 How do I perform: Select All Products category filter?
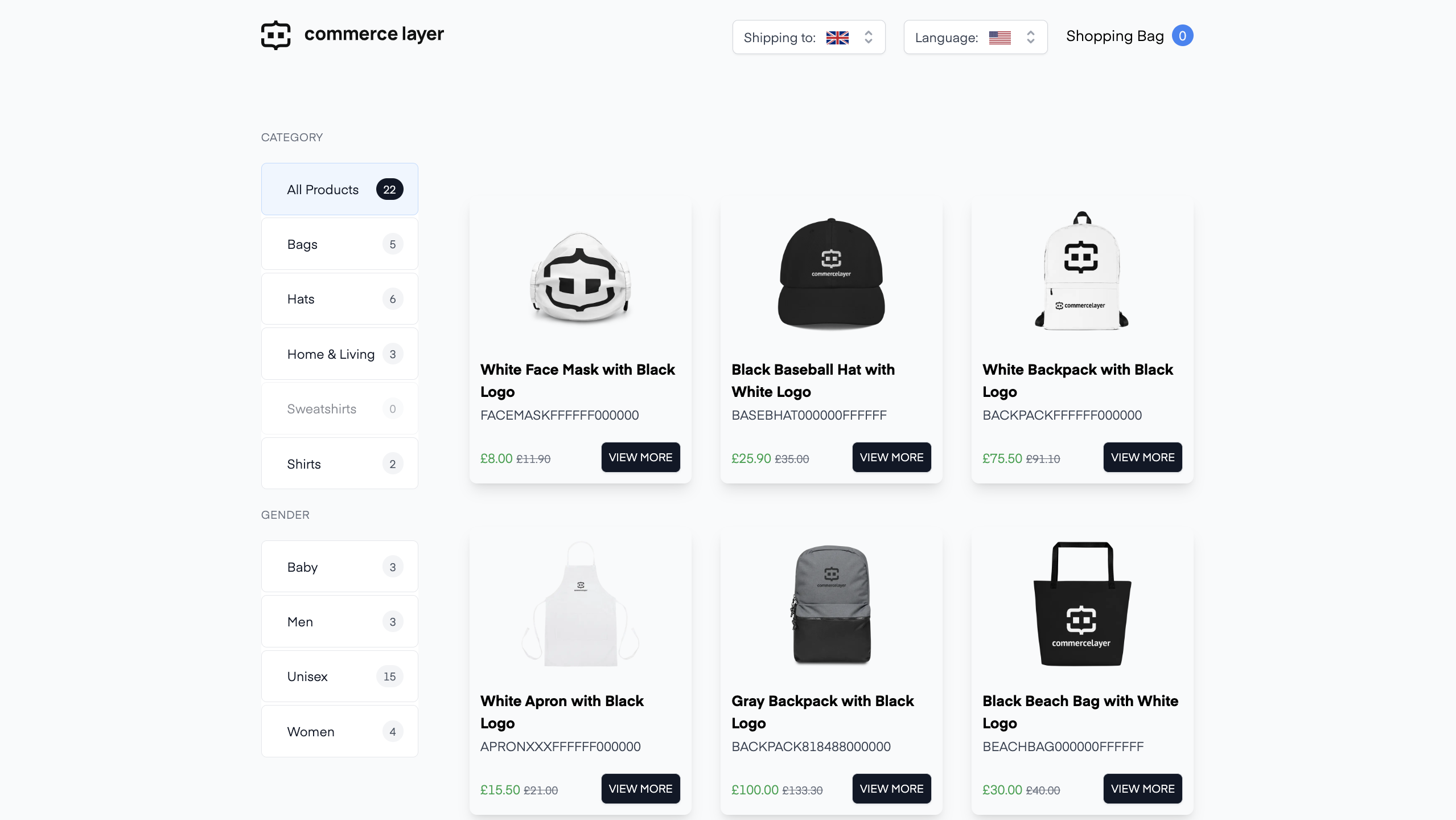point(339,188)
